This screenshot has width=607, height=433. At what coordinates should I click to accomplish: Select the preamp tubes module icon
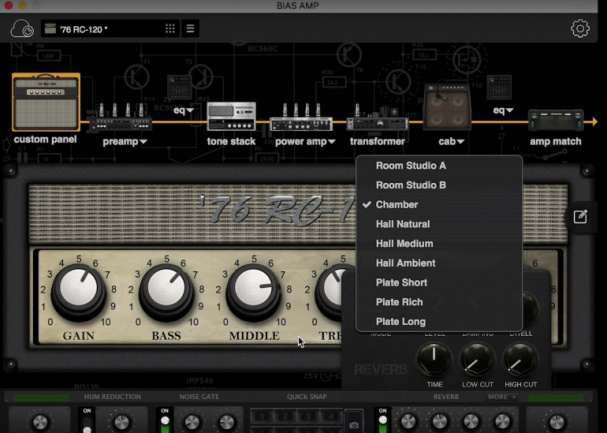point(120,117)
